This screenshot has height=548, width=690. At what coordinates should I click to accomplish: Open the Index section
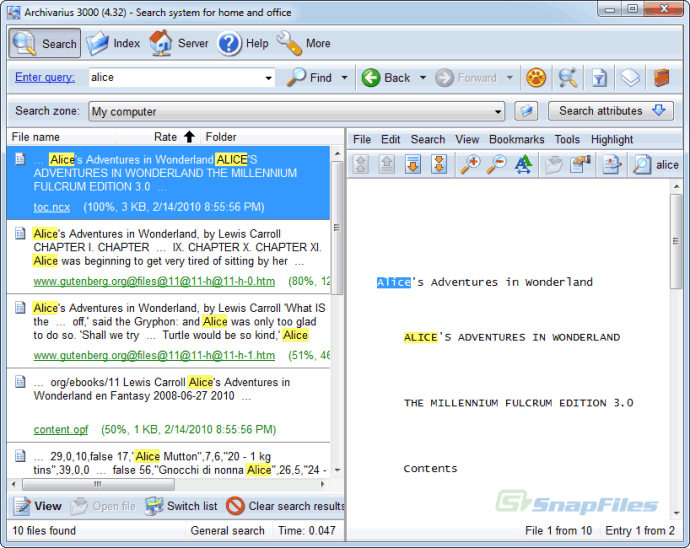(113, 43)
